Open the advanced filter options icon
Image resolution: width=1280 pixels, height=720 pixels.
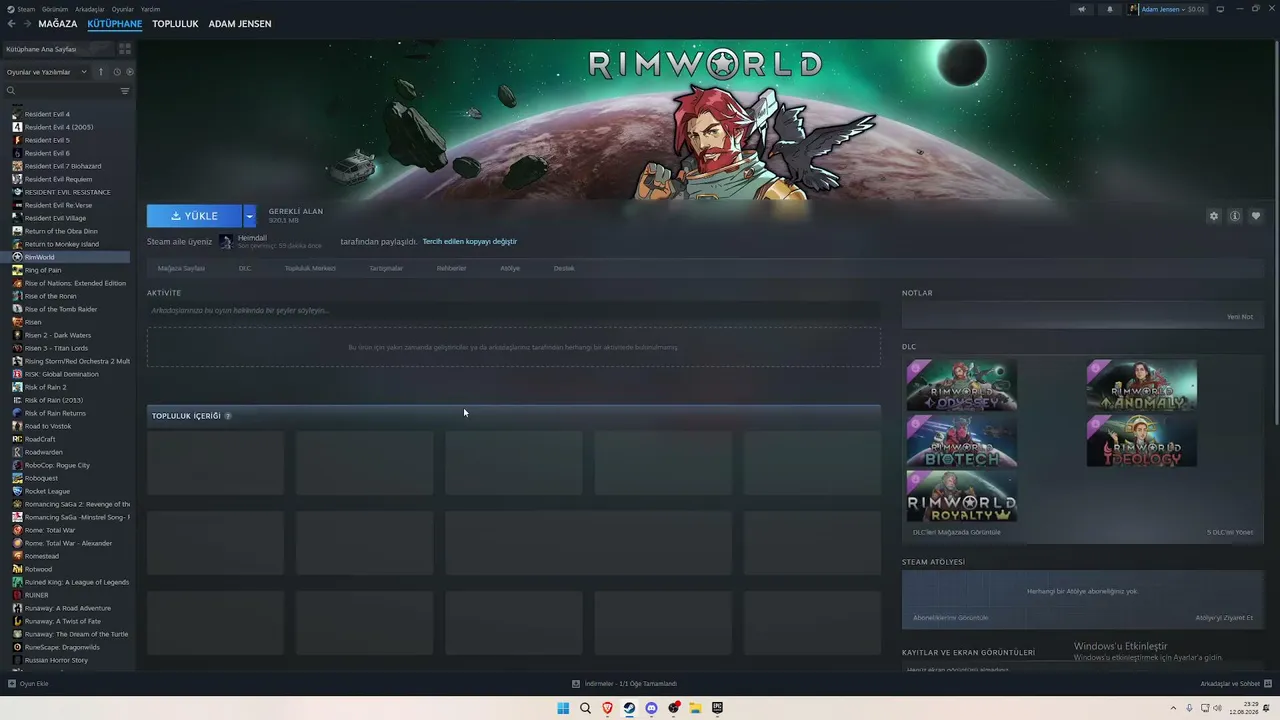coord(125,91)
